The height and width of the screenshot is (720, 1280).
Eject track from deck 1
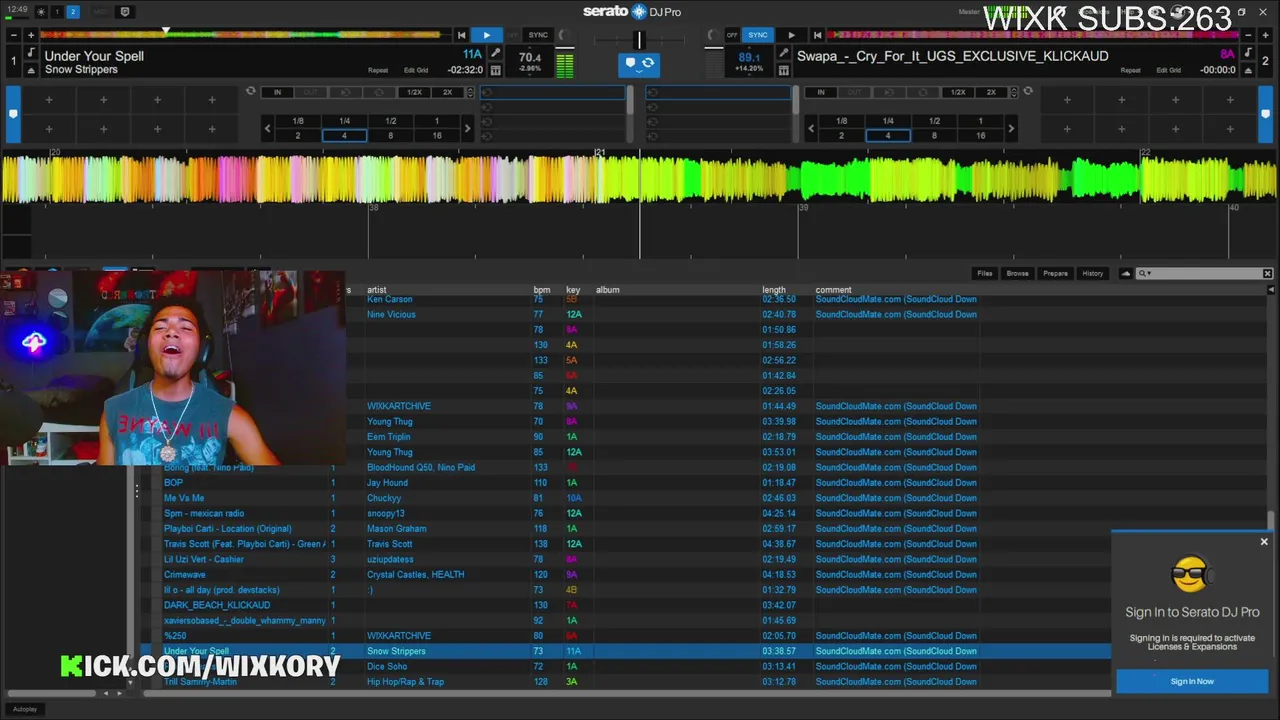click(x=31, y=70)
